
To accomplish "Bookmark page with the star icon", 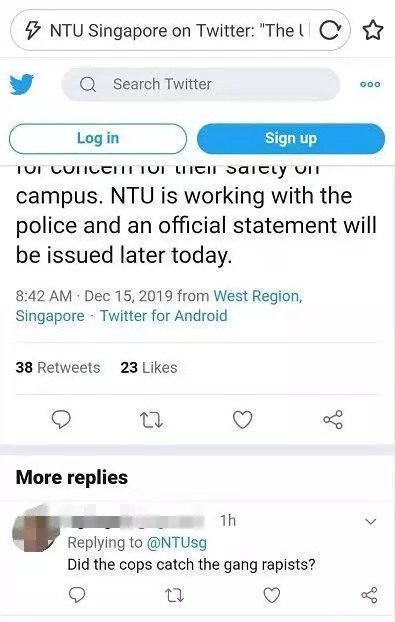I will point(373,31).
